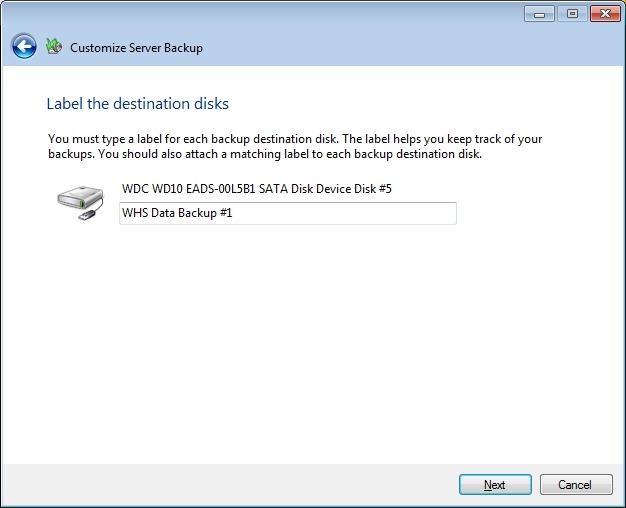Screen dimensions: 626x508
Task: Minimize the Customize Server Backup window
Action: (x=540, y=14)
